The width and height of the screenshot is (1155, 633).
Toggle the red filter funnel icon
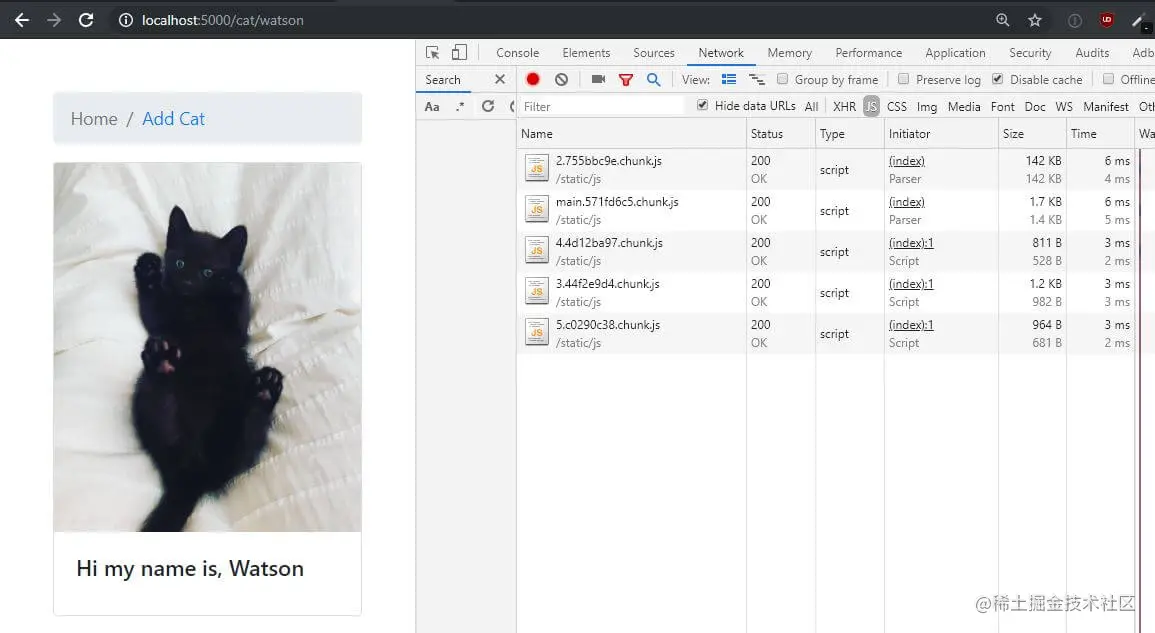pos(625,80)
